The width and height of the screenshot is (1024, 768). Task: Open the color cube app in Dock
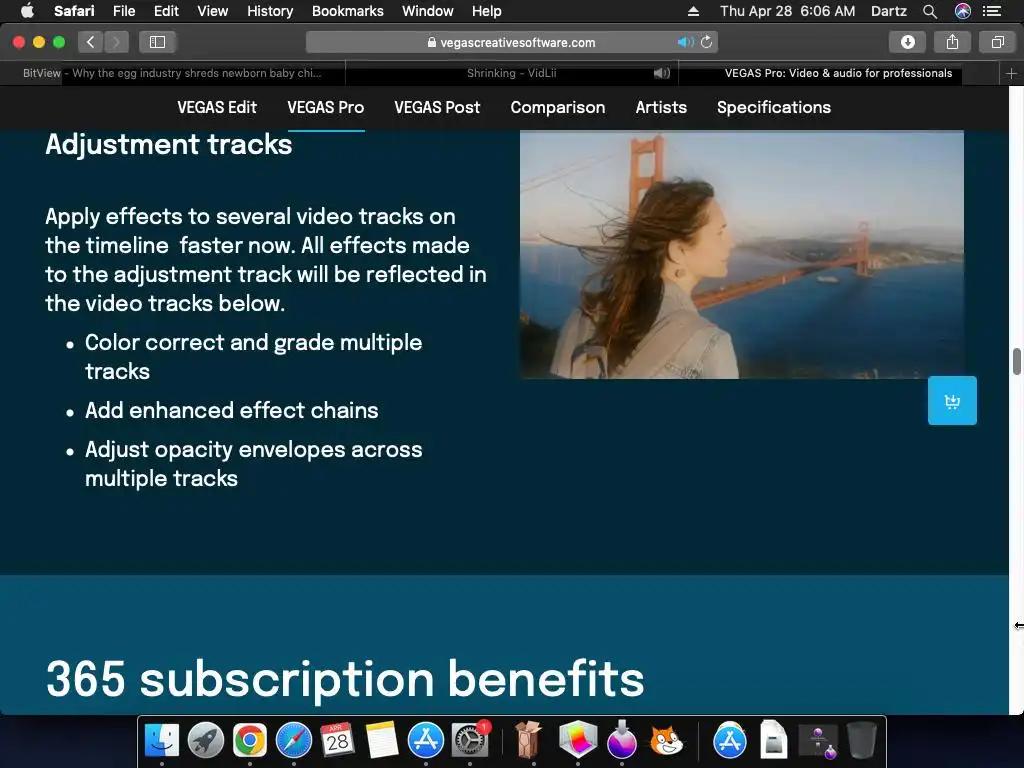pos(578,740)
